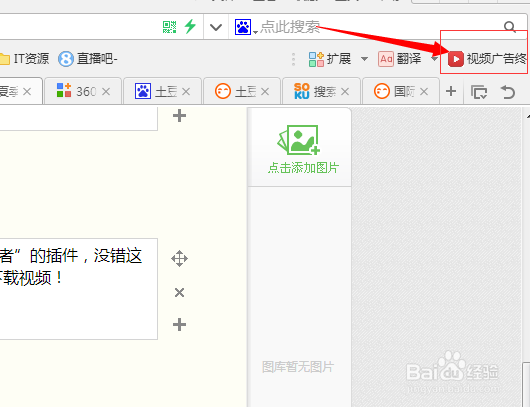
Task: Switch to the orange-face 土豆 tab
Action: [236, 91]
